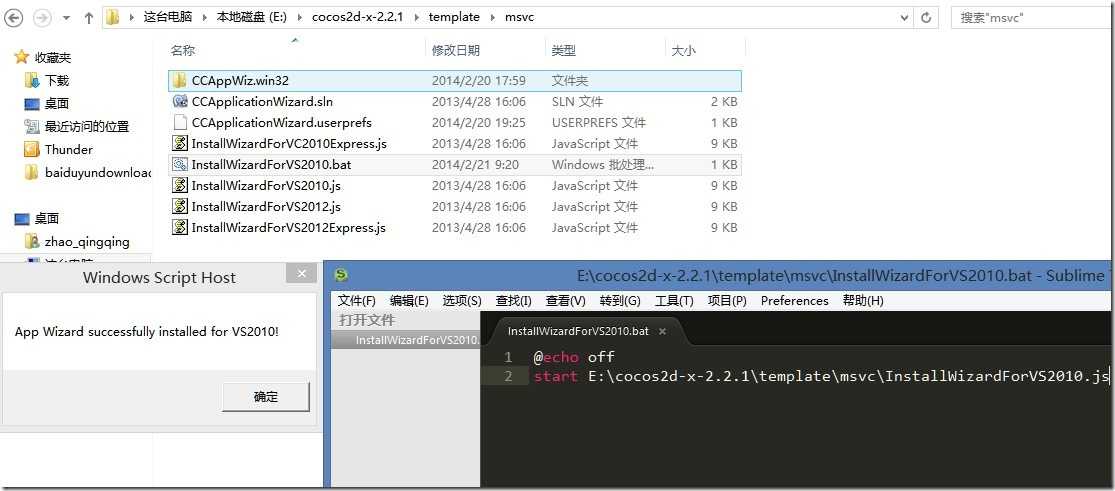Image resolution: width=1115 pixels, height=491 pixels.
Task: Open 编辑(E) menu in Sublime Text
Action: point(409,301)
